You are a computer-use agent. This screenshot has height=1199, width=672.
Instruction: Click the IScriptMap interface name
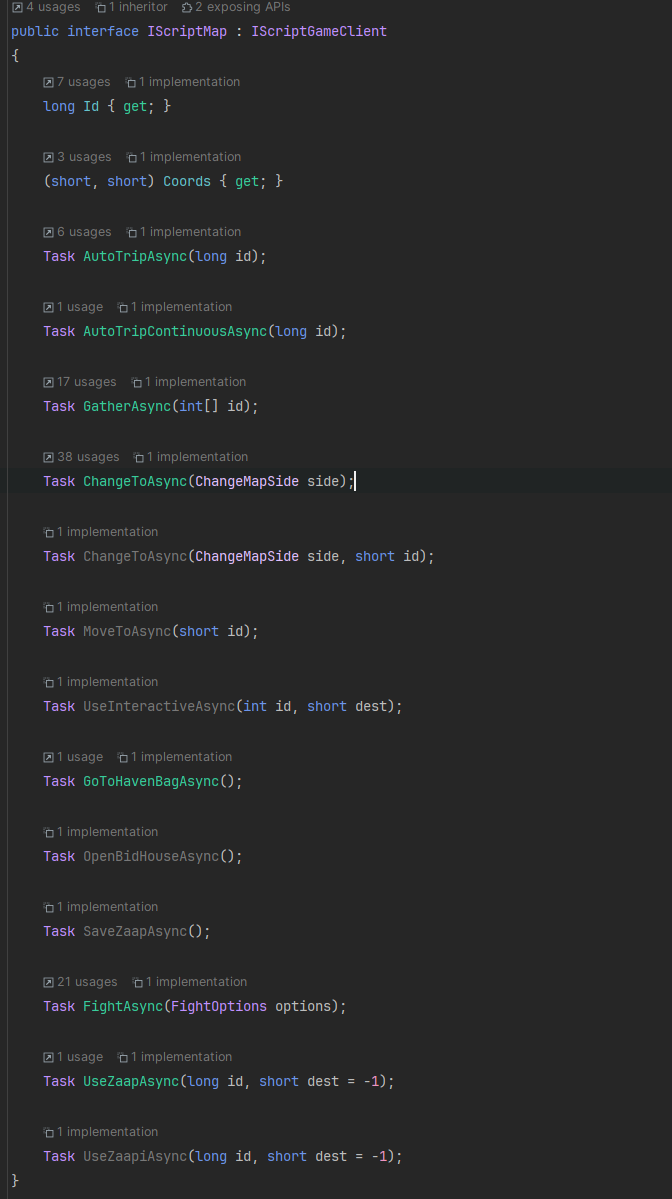tap(187, 31)
